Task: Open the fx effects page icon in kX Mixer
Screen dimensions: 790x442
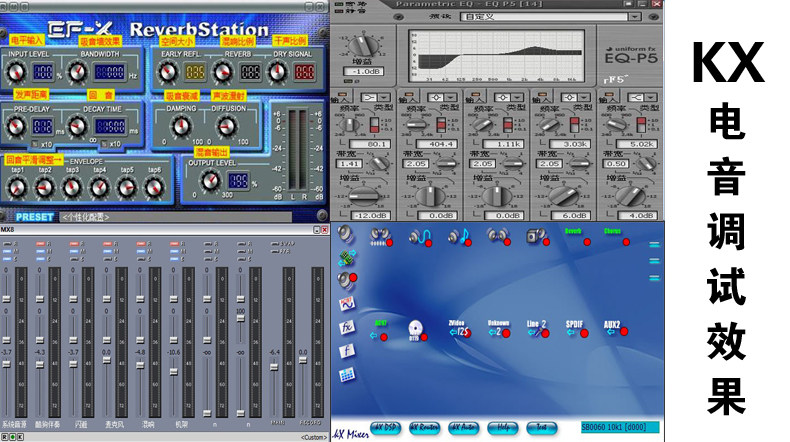Action: pos(347,327)
